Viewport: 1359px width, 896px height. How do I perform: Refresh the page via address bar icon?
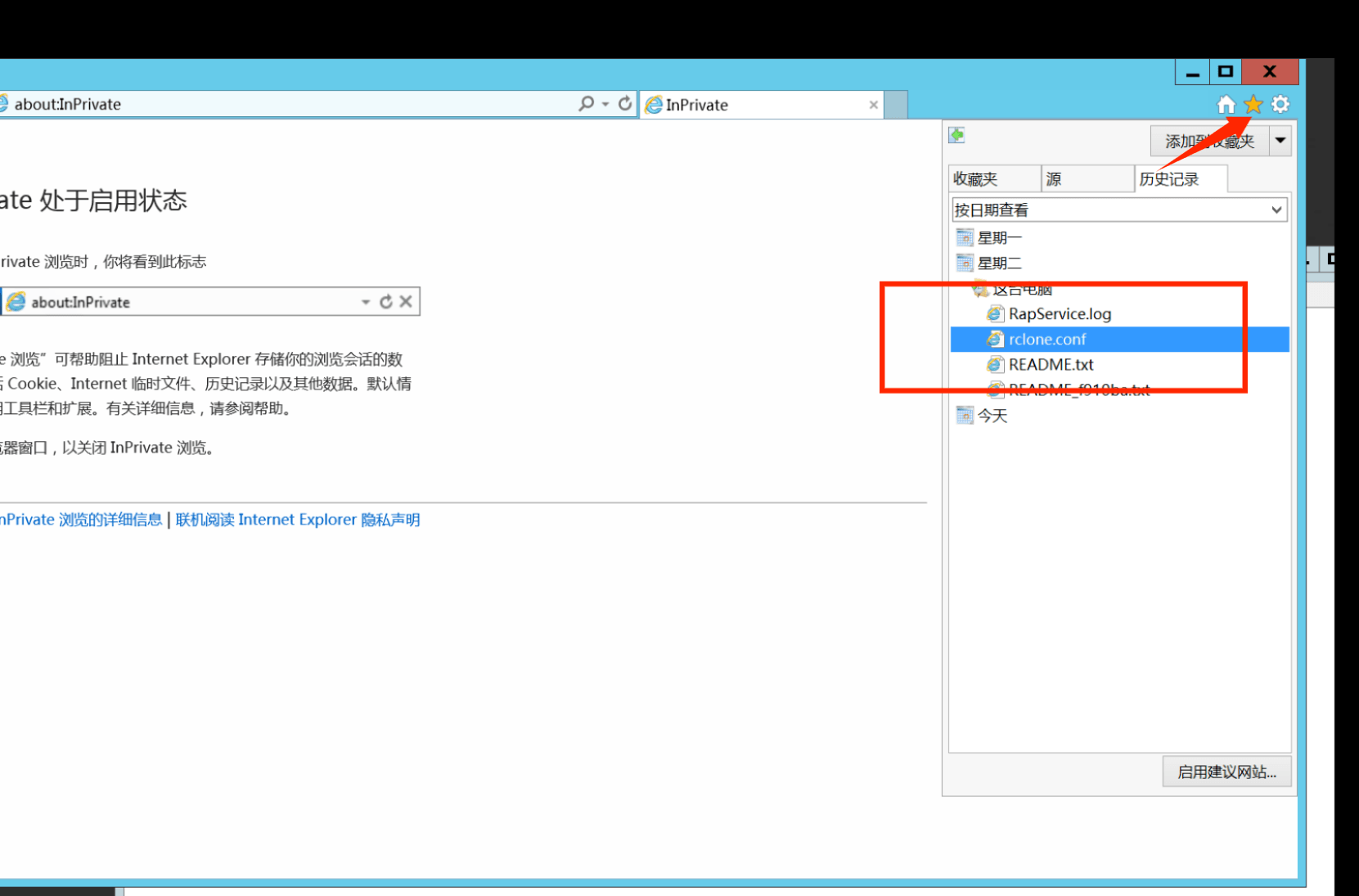(x=625, y=104)
